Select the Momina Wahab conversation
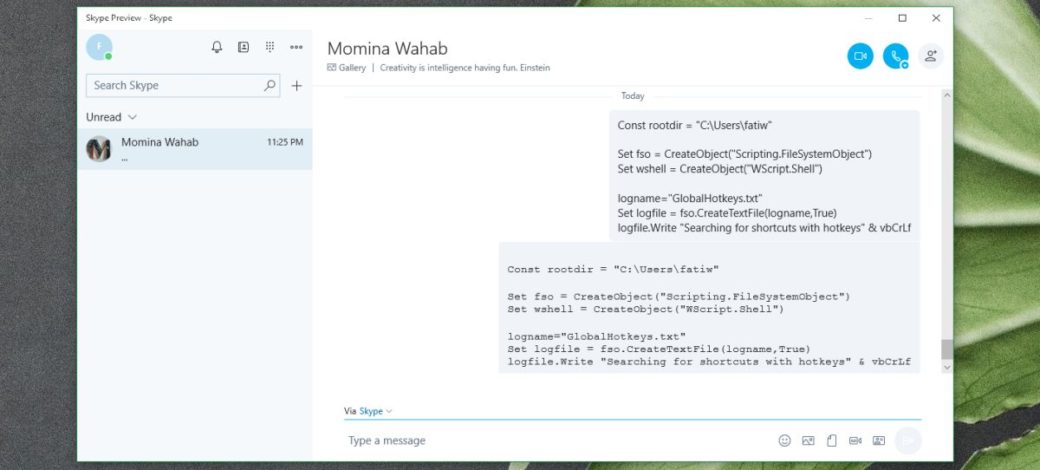 coord(195,149)
